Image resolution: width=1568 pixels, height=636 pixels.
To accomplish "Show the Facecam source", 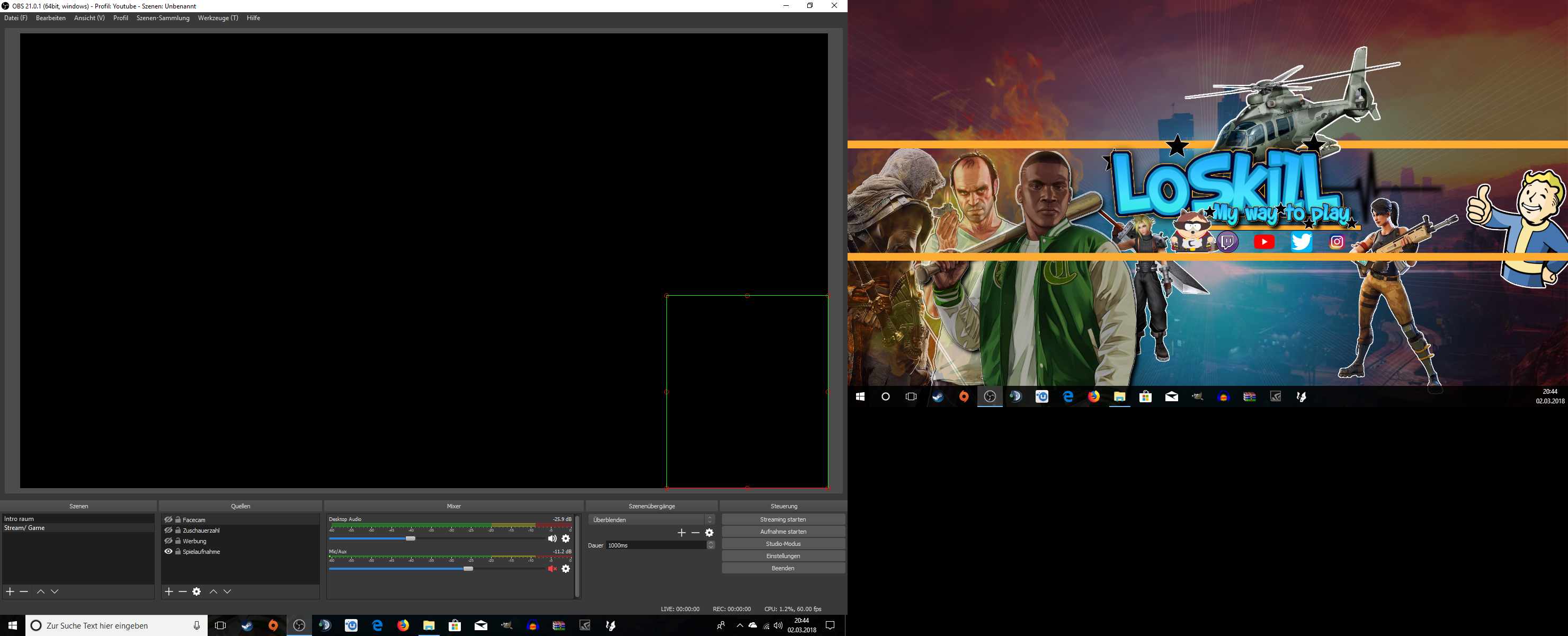I will 168,519.
